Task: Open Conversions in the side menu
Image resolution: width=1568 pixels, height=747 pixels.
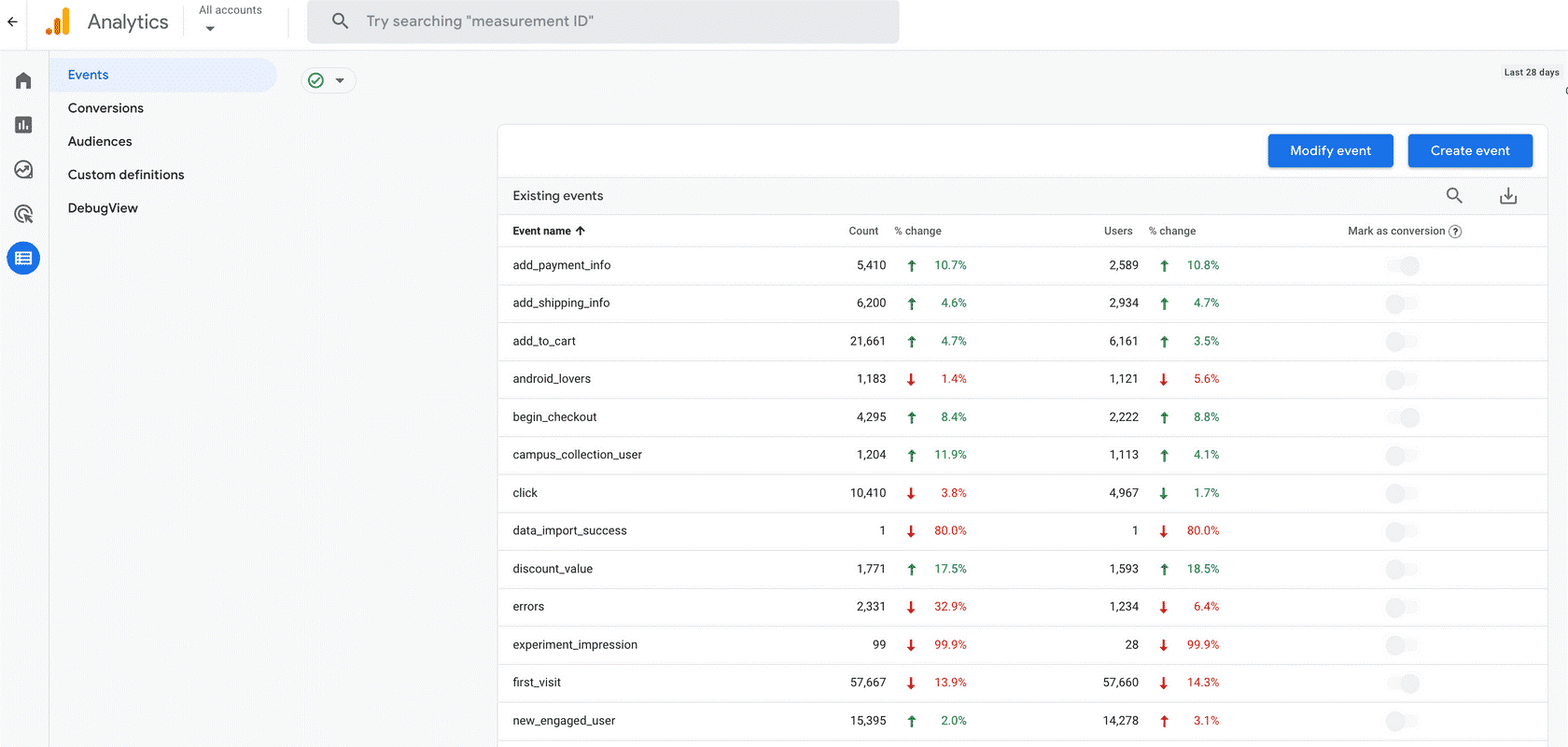Action: click(105, 108)
